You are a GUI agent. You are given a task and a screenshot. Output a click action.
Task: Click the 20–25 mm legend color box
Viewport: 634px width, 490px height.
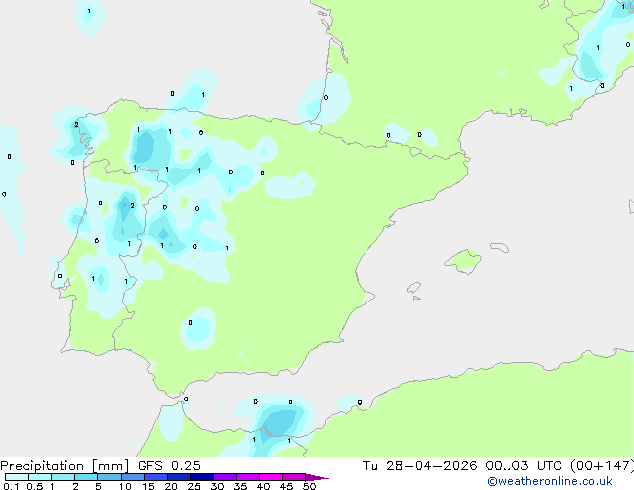(x=178, y=477)
